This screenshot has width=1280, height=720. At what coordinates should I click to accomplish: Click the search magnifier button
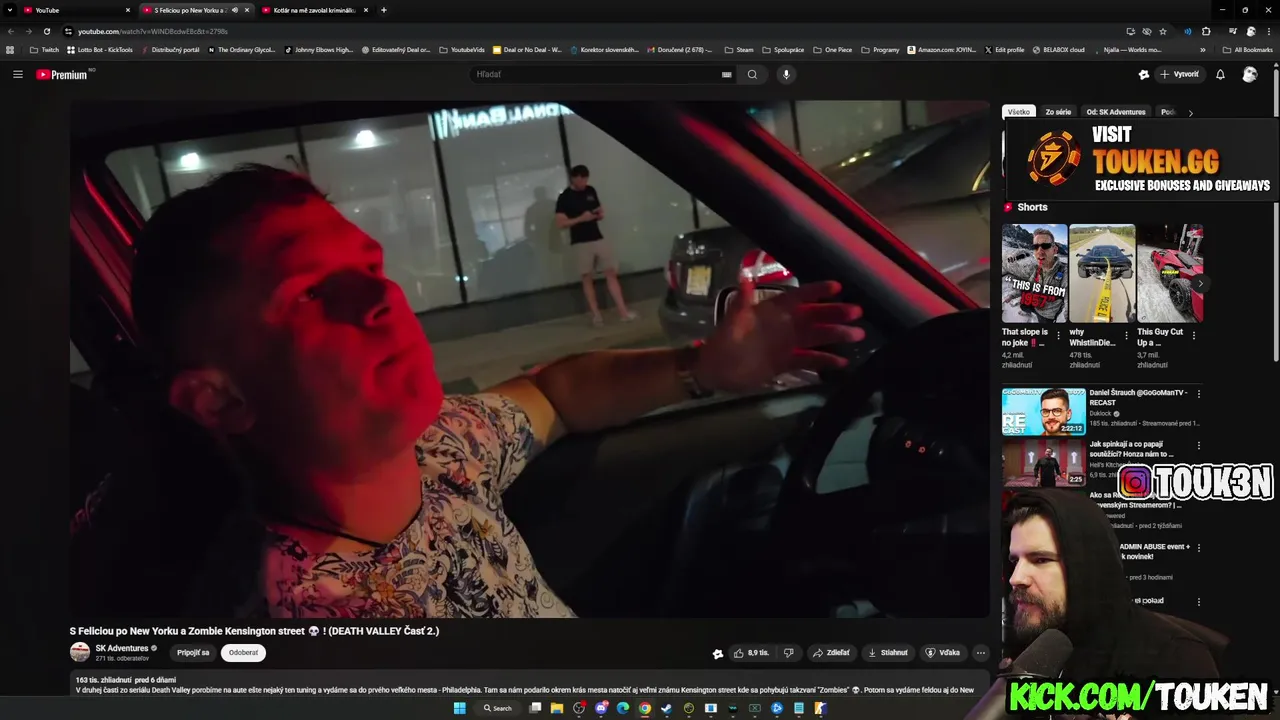(752, 74)
